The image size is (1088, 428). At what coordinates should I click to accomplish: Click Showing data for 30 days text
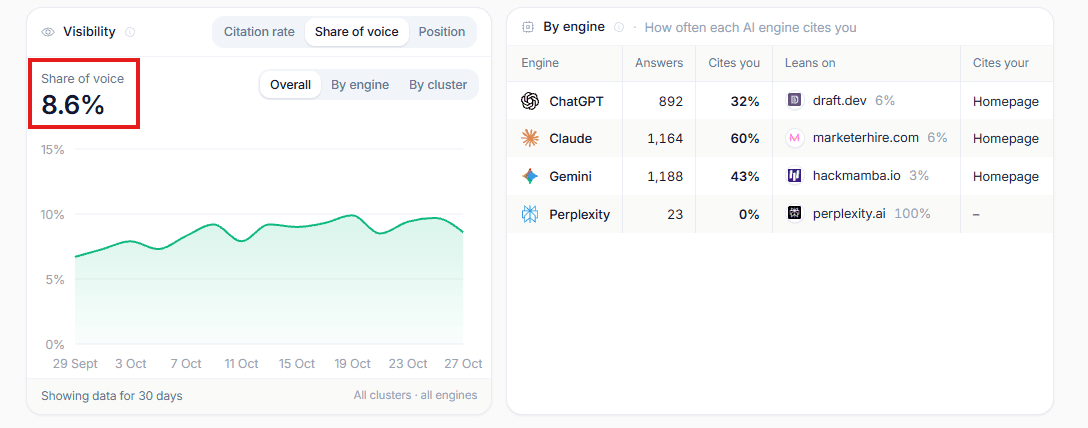click(x=112, y=396)
